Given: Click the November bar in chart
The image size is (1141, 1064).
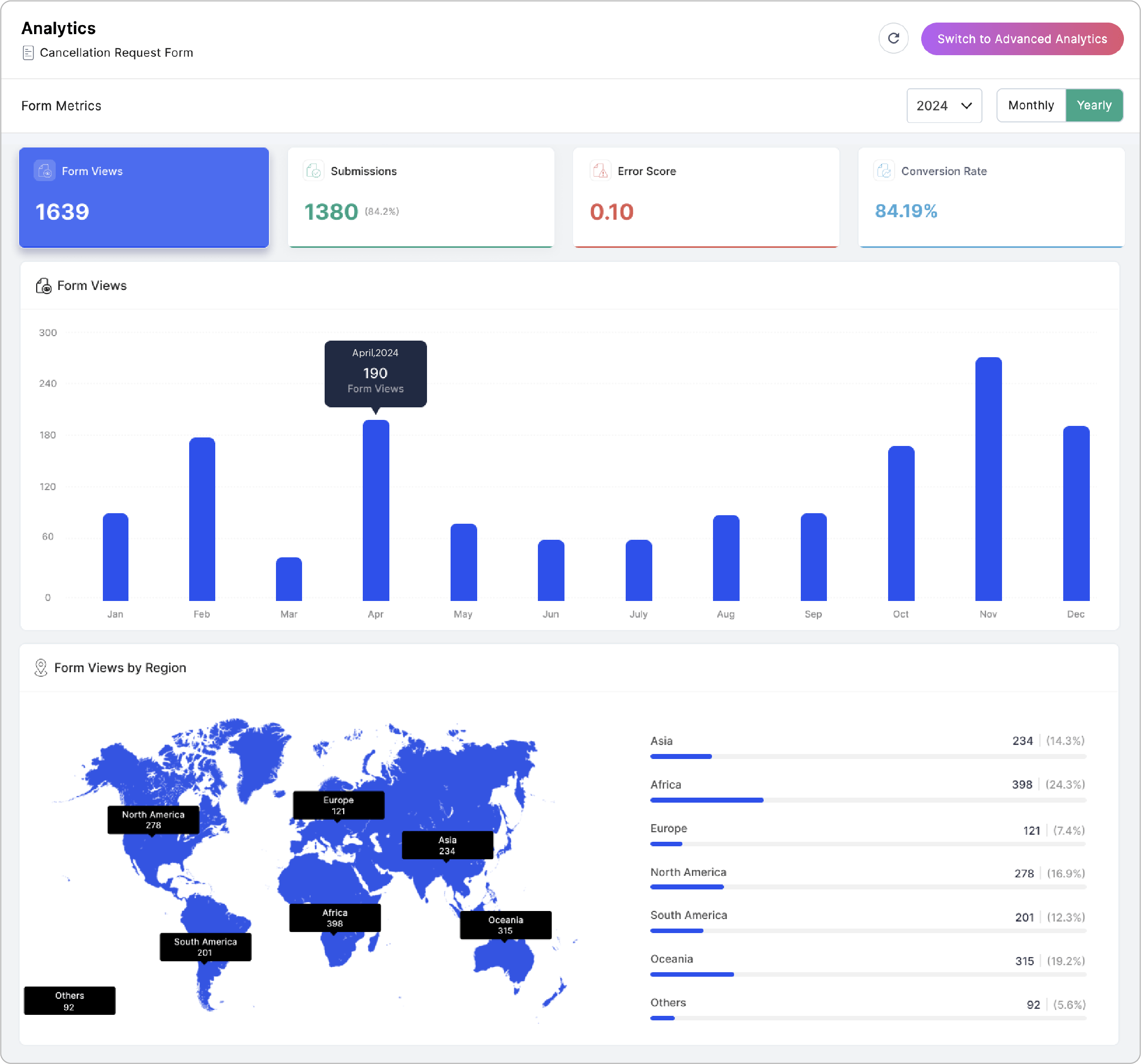Looking at the screenshot, I should click(x=988, y=479).
